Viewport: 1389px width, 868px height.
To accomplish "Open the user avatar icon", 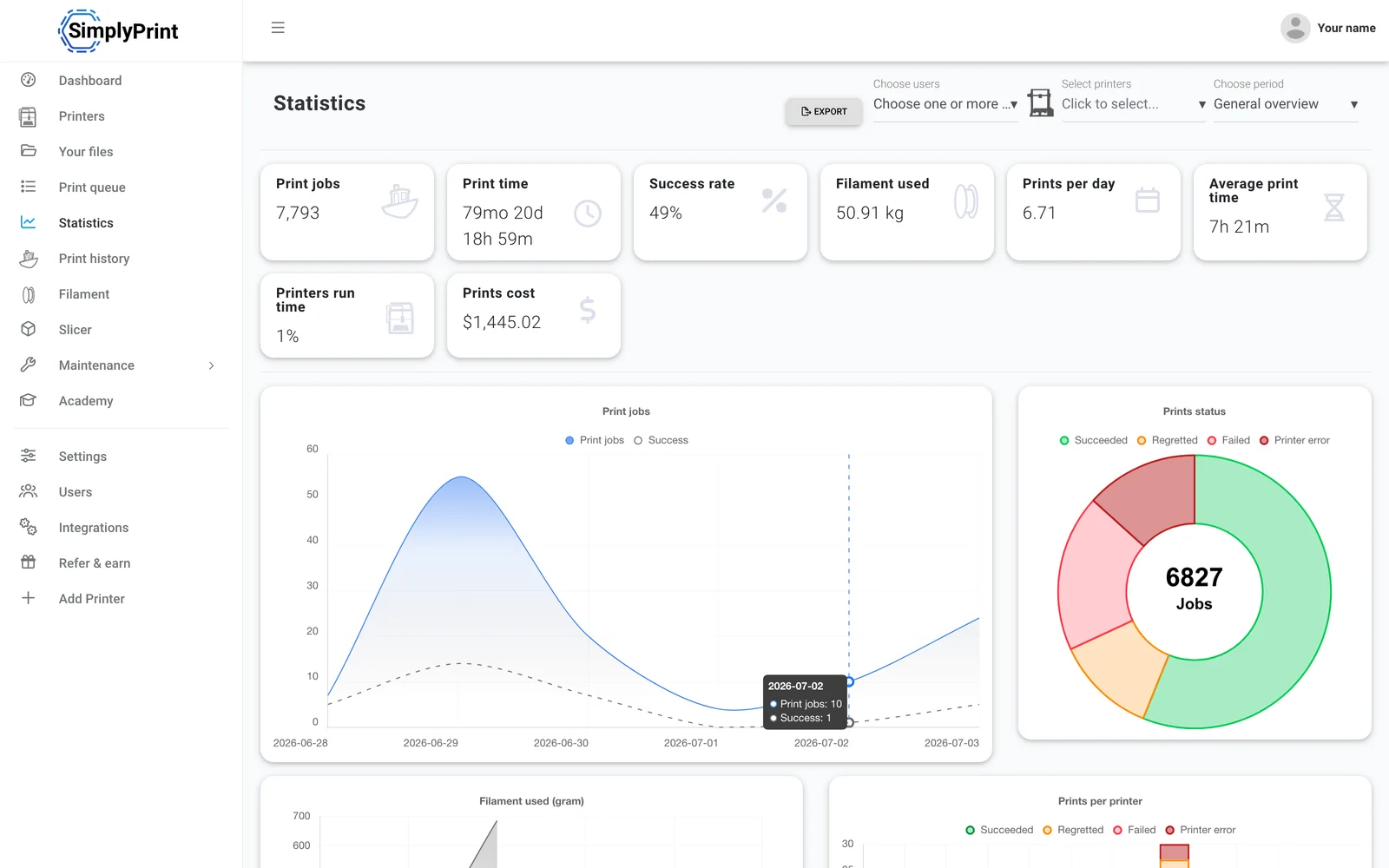I will coord(1295,28).
